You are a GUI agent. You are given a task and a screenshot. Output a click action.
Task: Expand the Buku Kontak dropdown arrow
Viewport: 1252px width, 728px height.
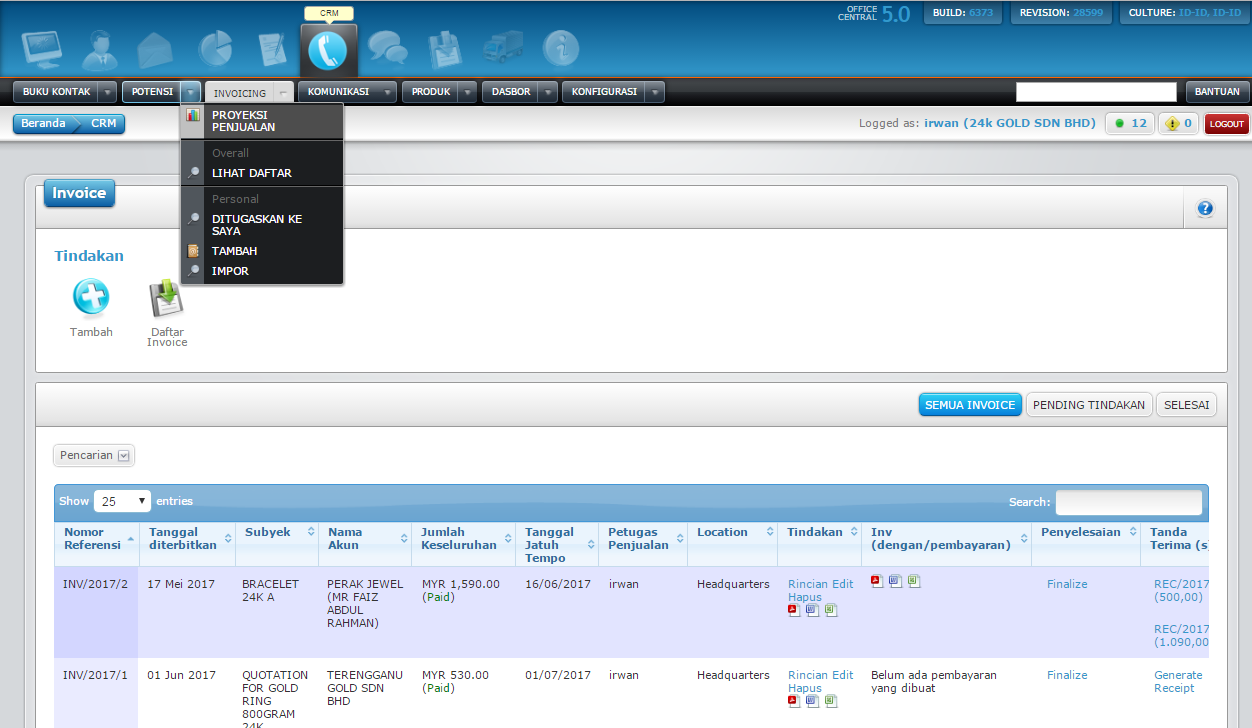[108, 92]
